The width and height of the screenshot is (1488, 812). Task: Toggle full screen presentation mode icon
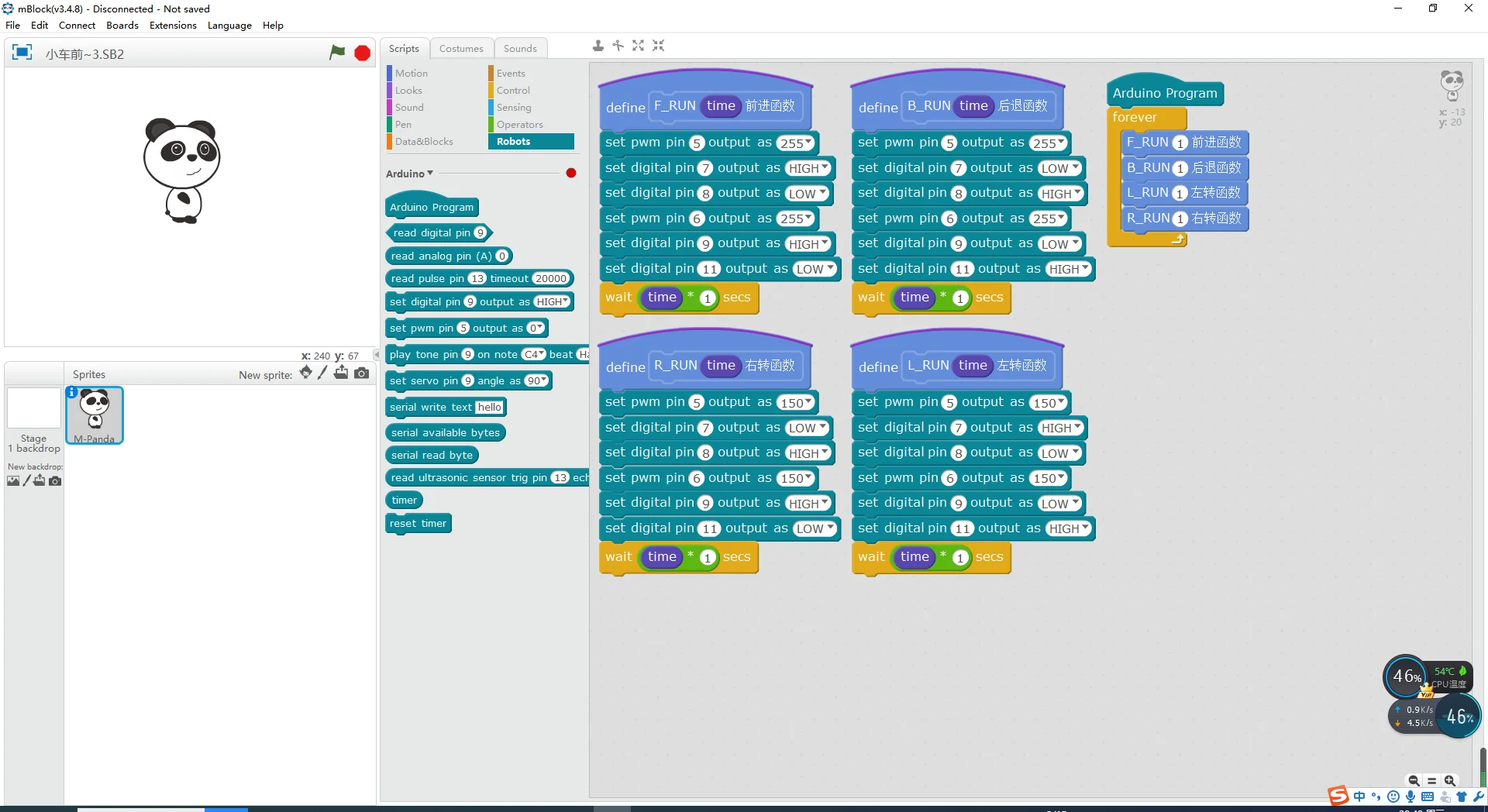[22, 53]
